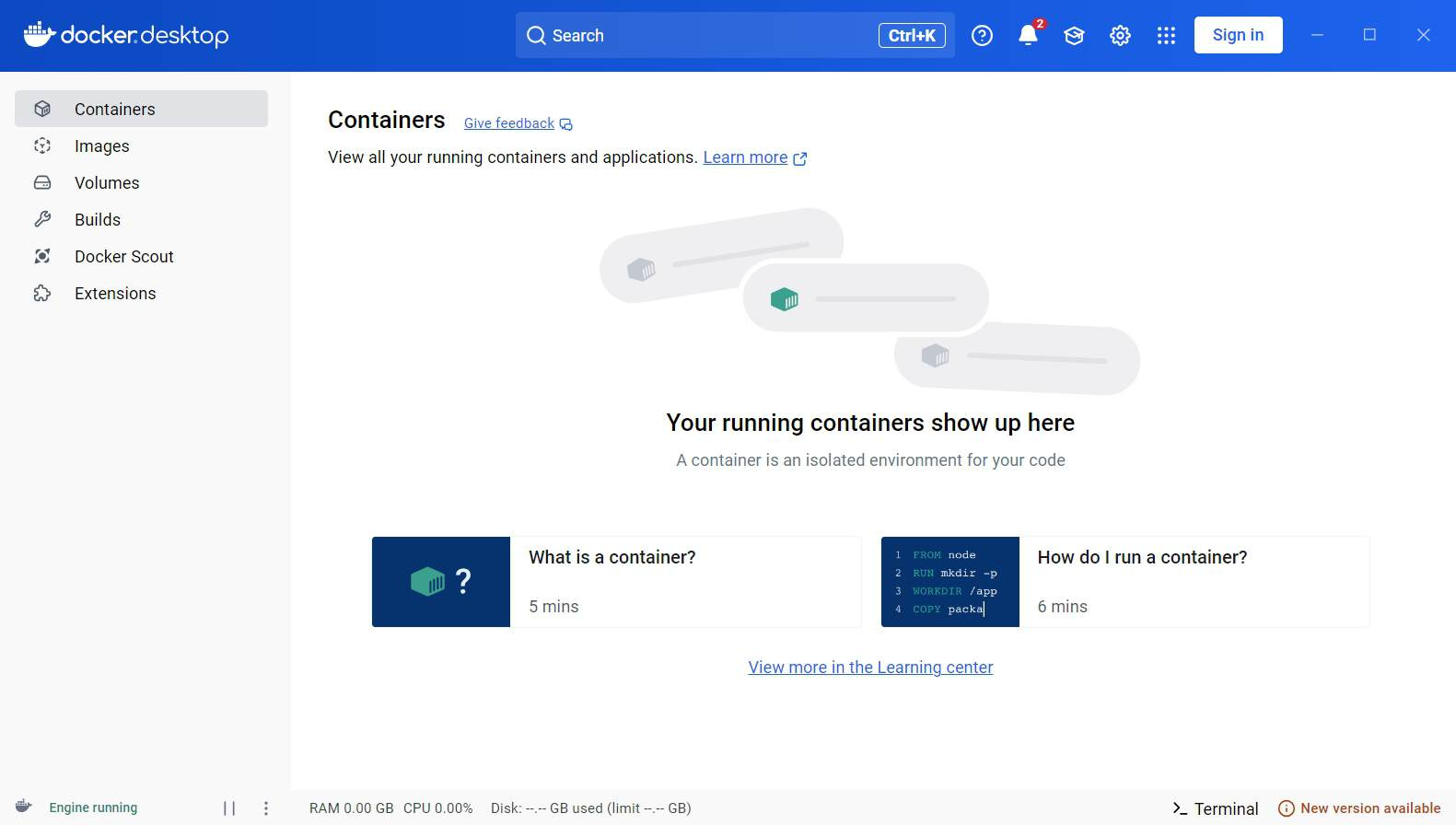The image size is (1456, 825).
Task: Click the Docker whale engine status icon
Action: pos(24,807)
